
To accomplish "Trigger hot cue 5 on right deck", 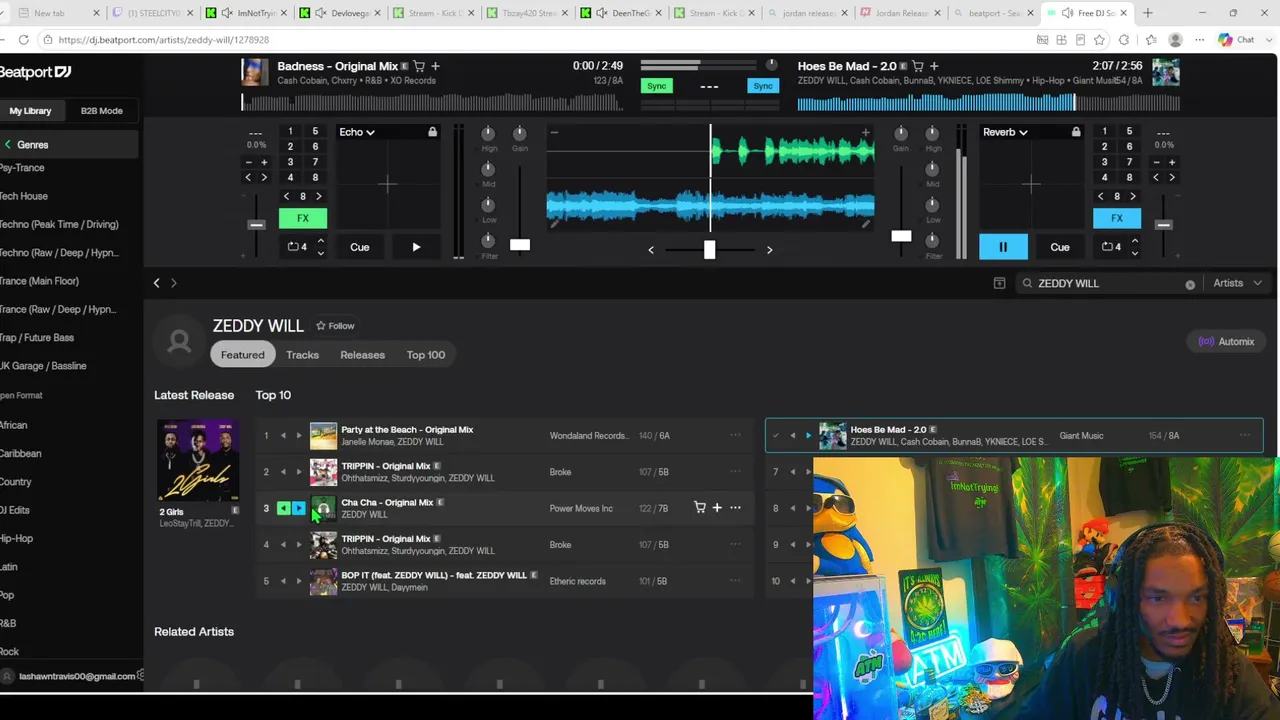I will [x=1129, y=132].
